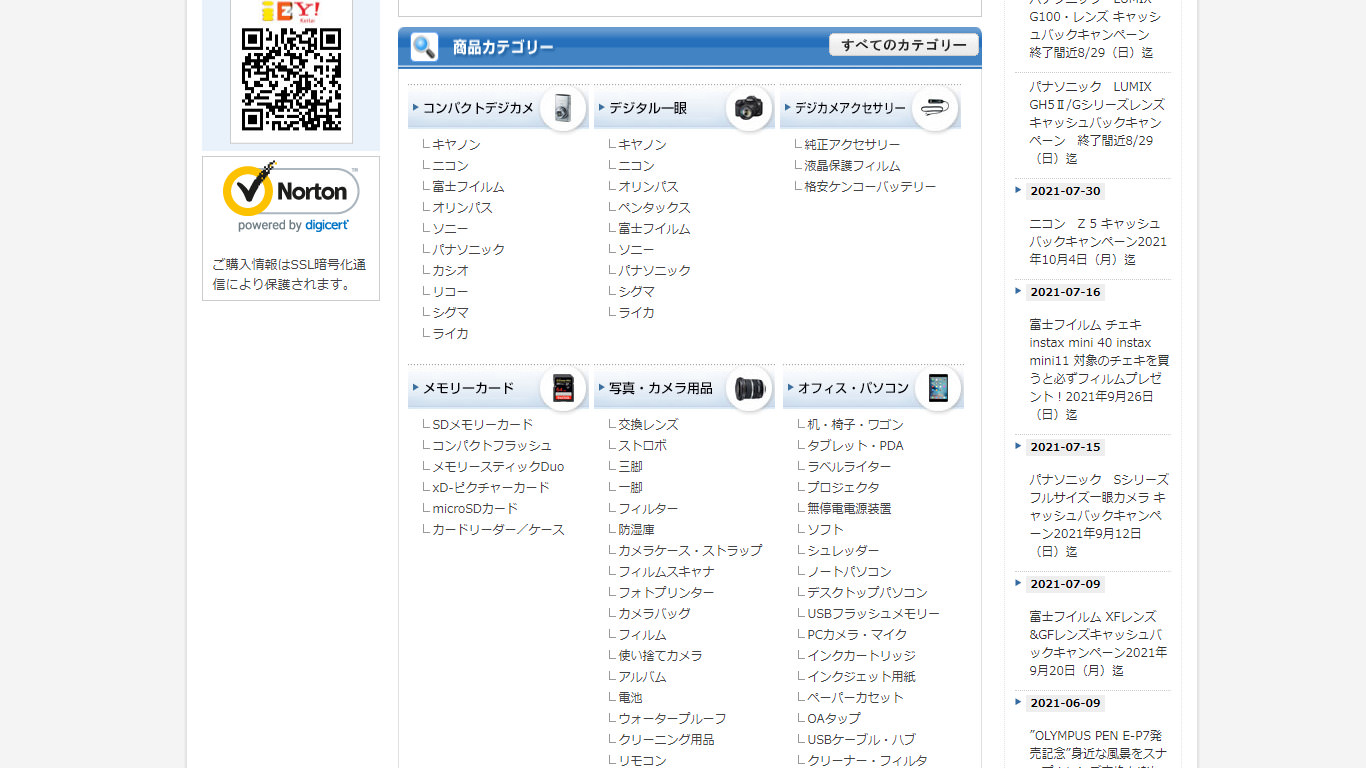This screenshot has height=768, width=1366.
Task: Select カシオ in compact cameras
Action: pyautogui.click(x=450, y=271)
